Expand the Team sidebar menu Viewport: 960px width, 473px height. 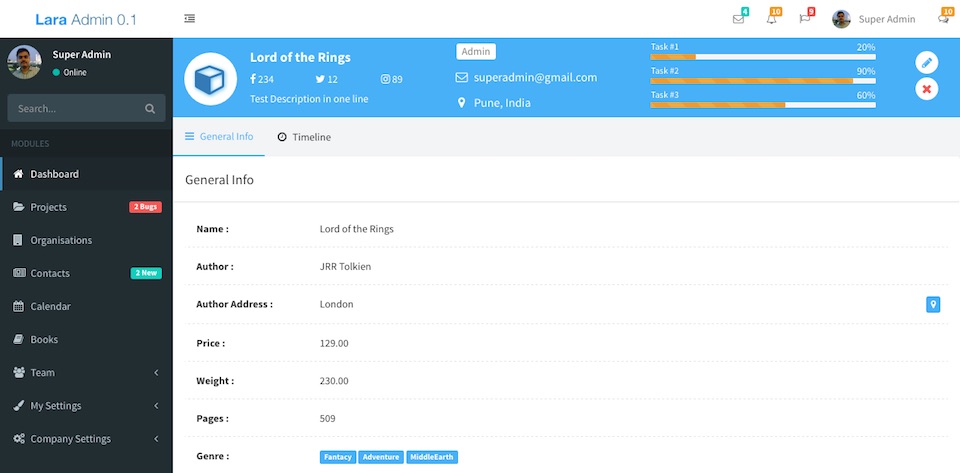coord(86,372)
